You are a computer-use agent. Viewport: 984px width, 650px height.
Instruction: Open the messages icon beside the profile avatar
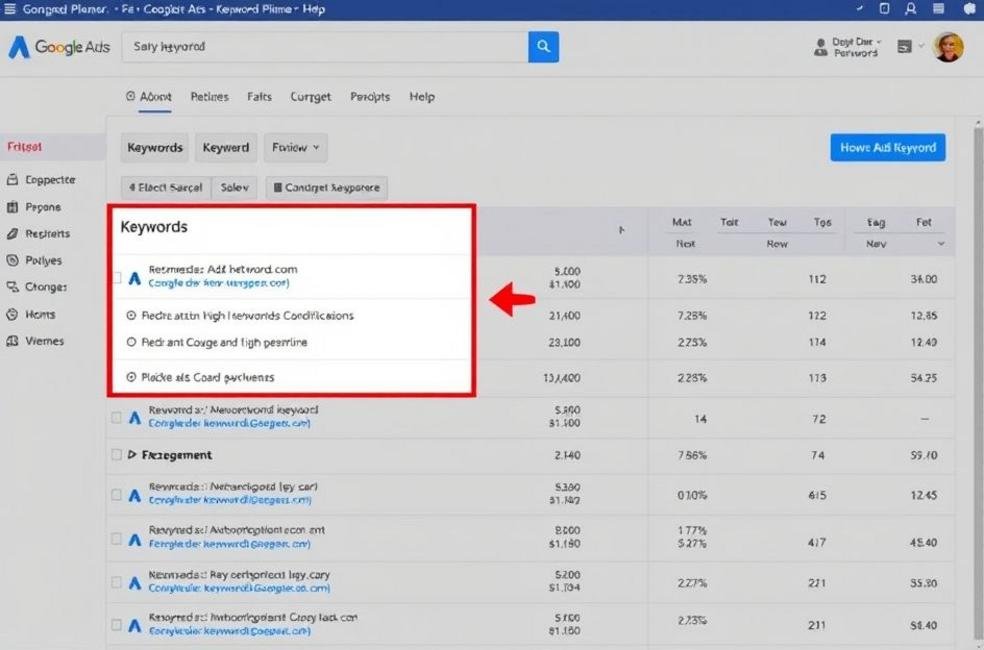pos(905,47)
